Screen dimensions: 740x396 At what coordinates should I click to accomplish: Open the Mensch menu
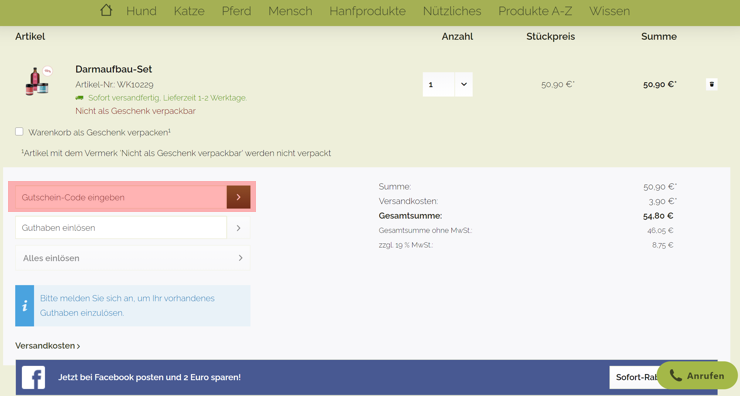(290, 11)
